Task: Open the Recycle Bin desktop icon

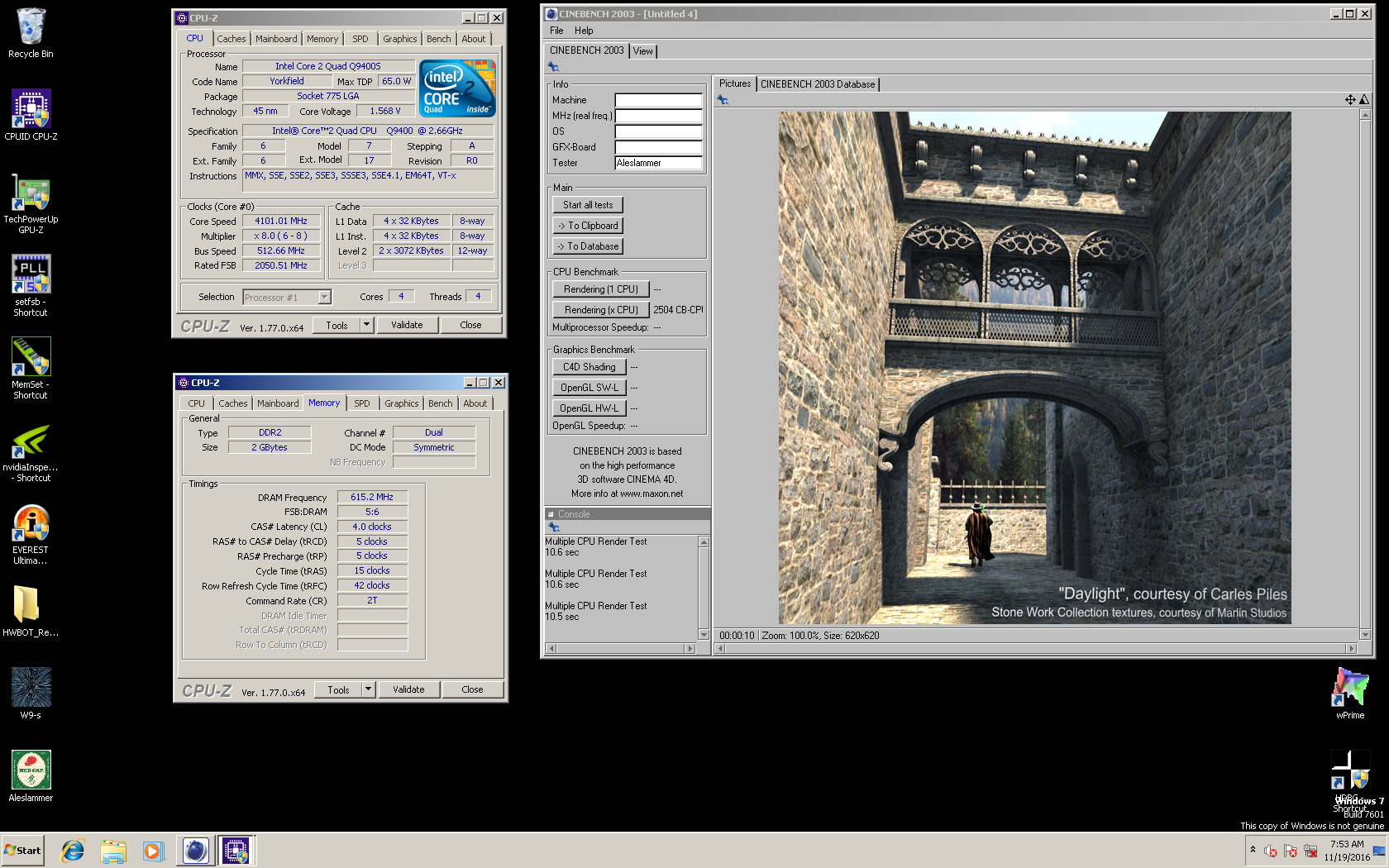Action: [31, 33]
